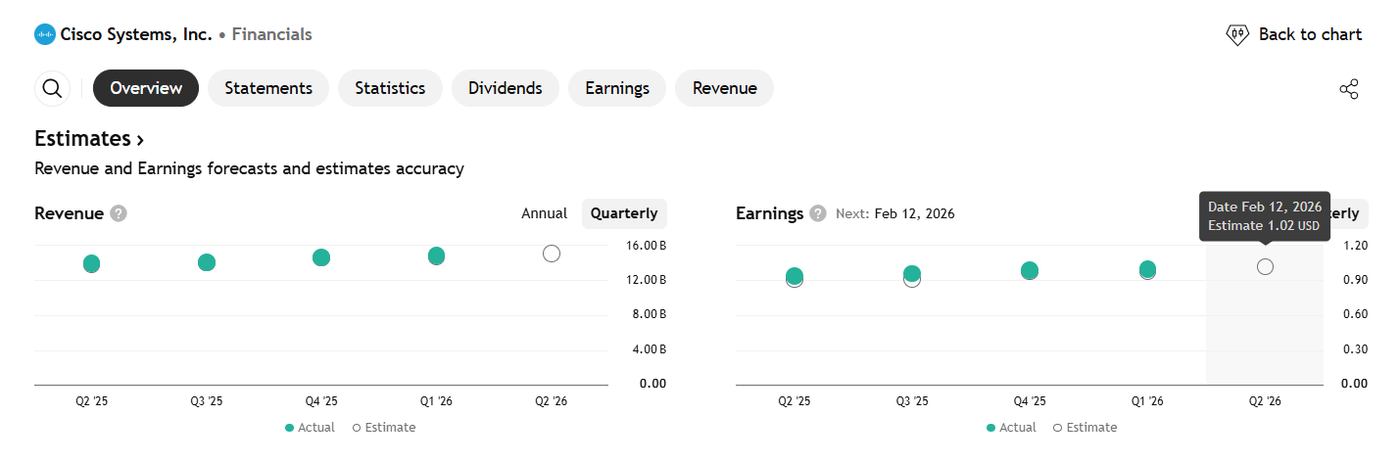The height and width of the screenshot is (462, 1400).
Task: Click Q1 '26 earnings actual dot
Action: coord(1147,269)
